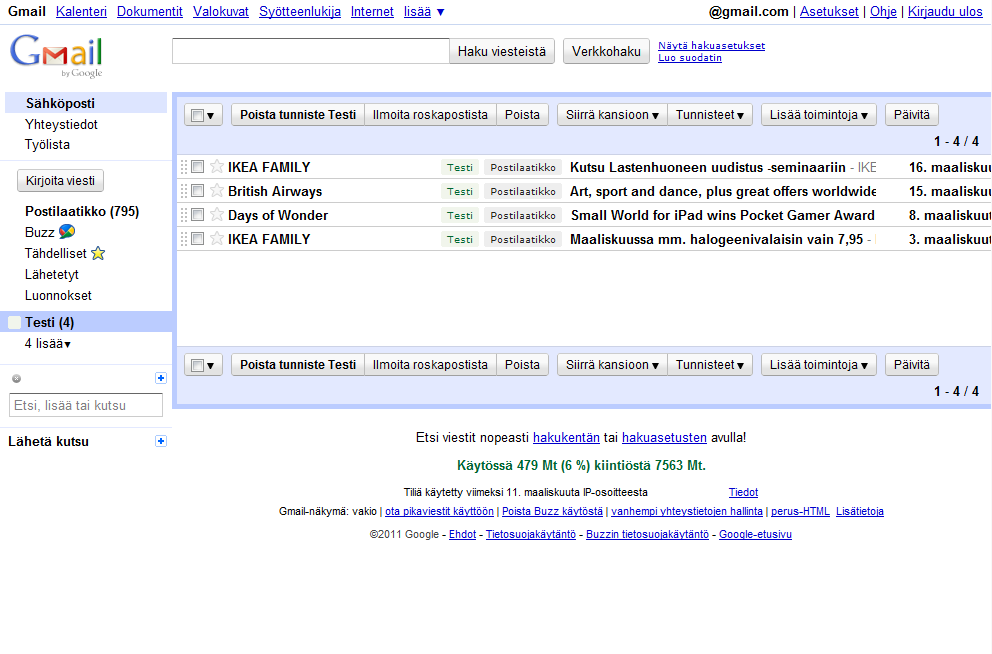The height and width of the screenshot is (654, 992).
Task: Tick the select-all checkbox in the top toolbar
Action: [197, 116]
